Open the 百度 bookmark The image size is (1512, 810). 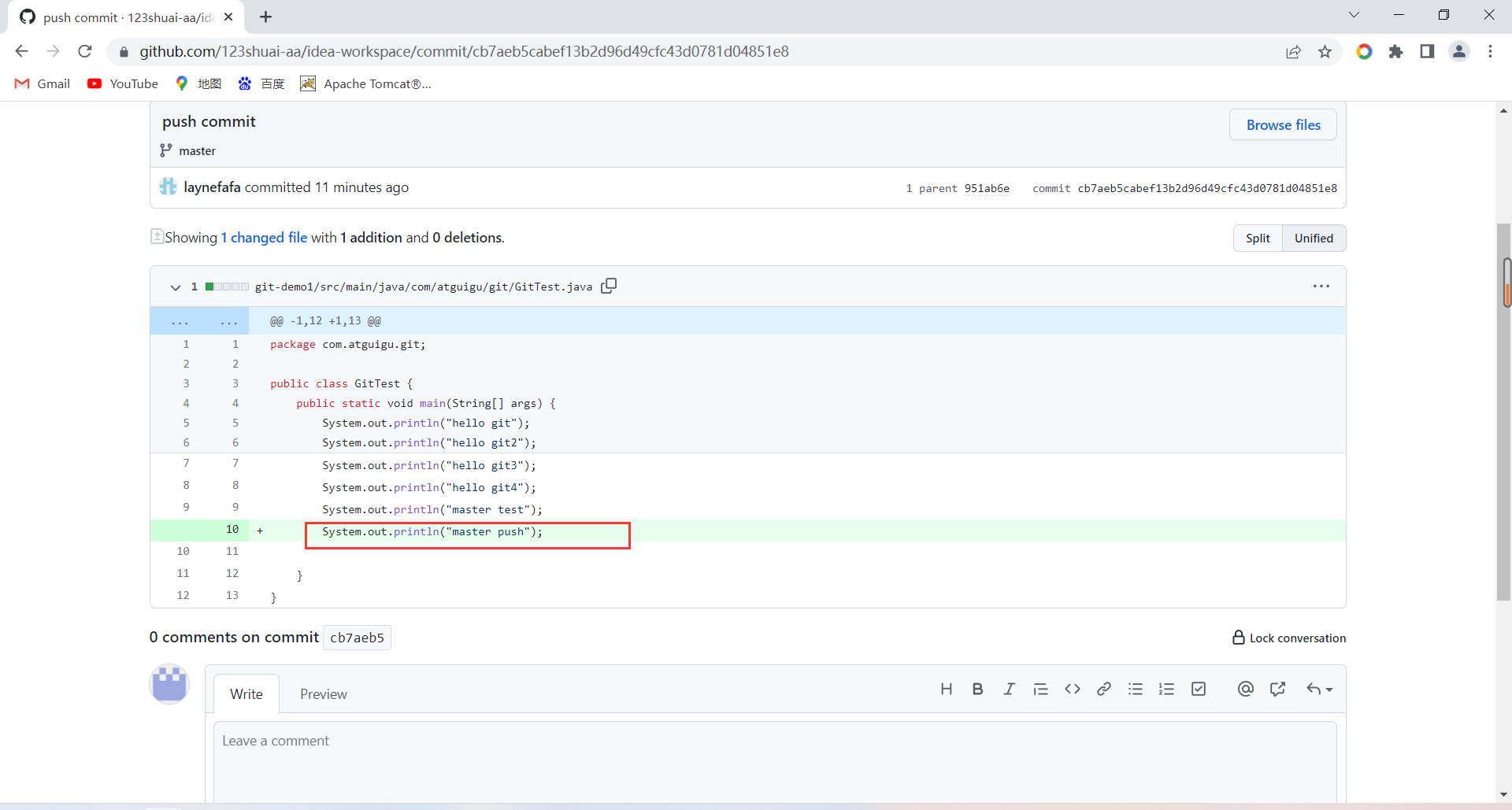click(261, 83)
